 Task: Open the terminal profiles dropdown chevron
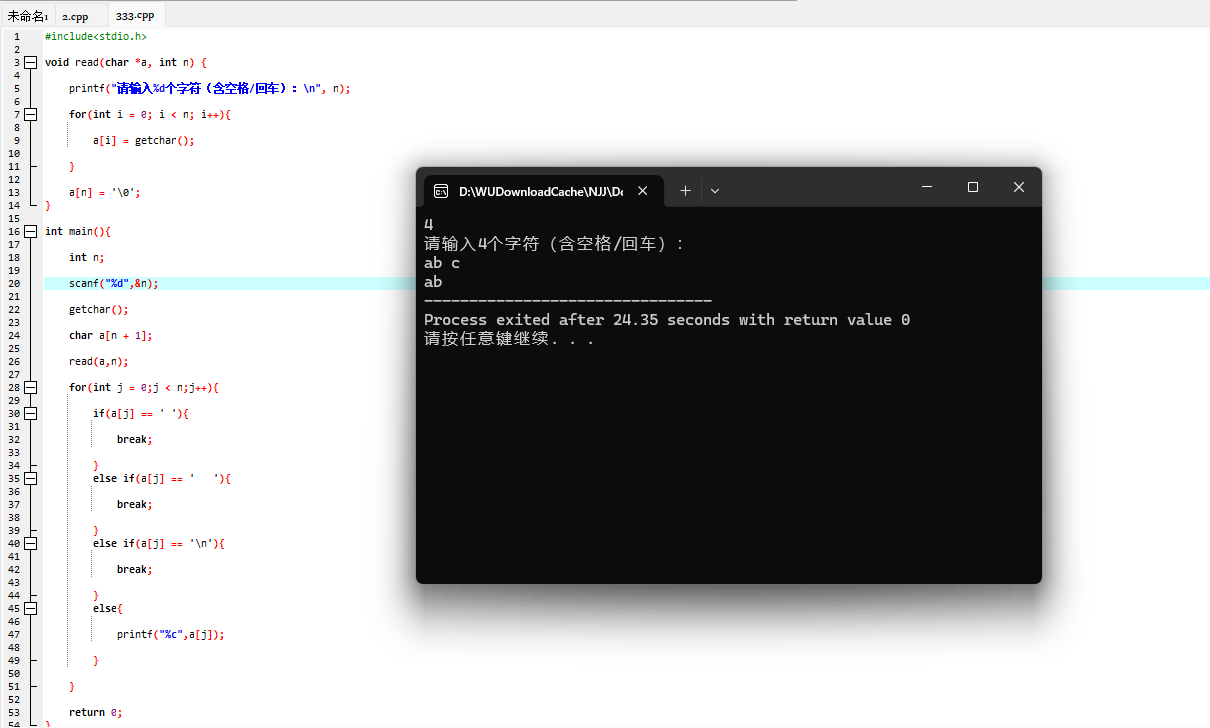(x=715, y=190)
